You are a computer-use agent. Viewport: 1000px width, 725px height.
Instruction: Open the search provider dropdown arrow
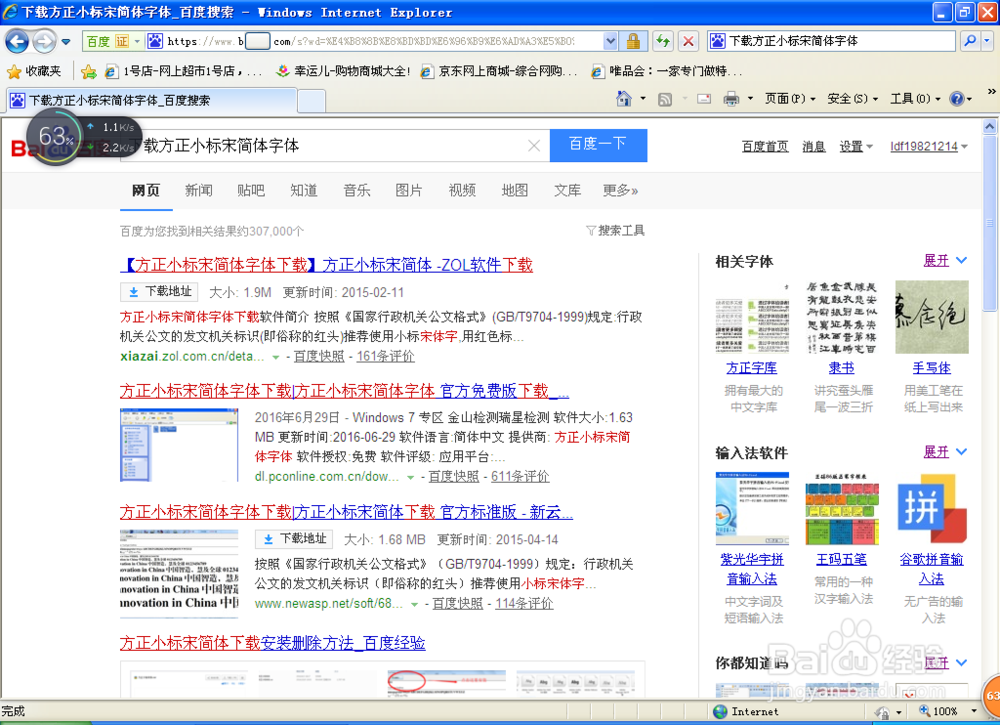click(987, 41)
